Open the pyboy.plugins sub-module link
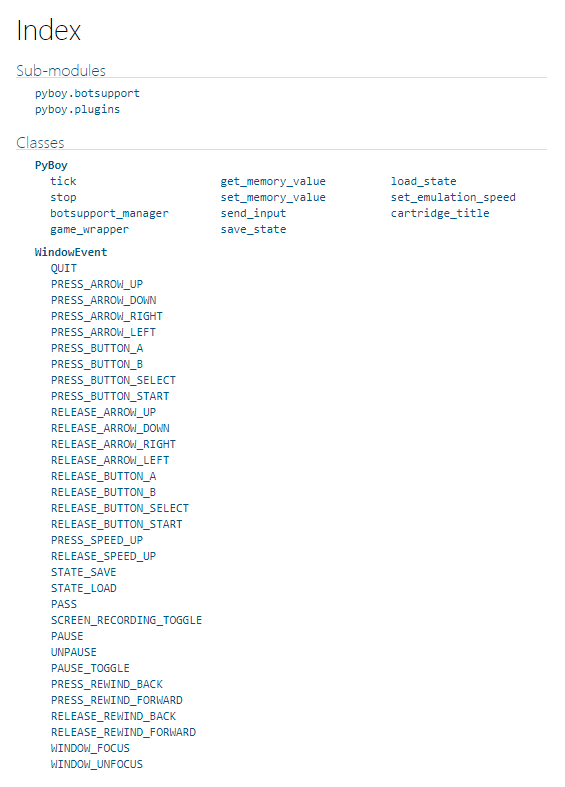 point(77,109)
